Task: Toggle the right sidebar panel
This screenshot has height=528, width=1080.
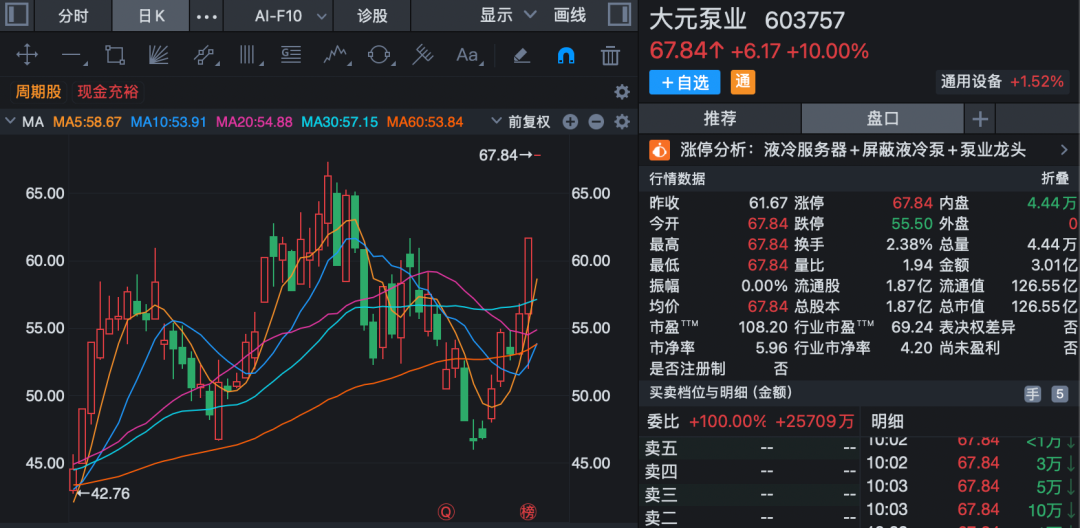Action: tap(620, 15)
